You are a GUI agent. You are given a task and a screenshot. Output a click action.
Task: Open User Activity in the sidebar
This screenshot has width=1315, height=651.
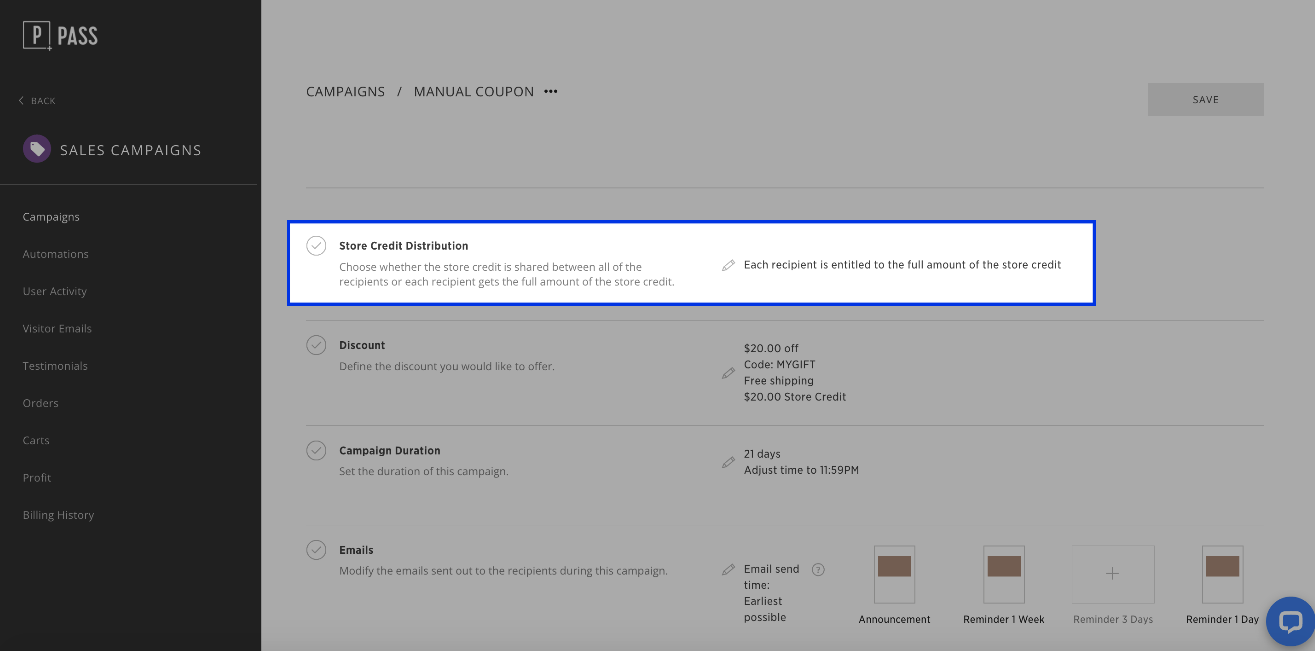[x=55, y=291]
